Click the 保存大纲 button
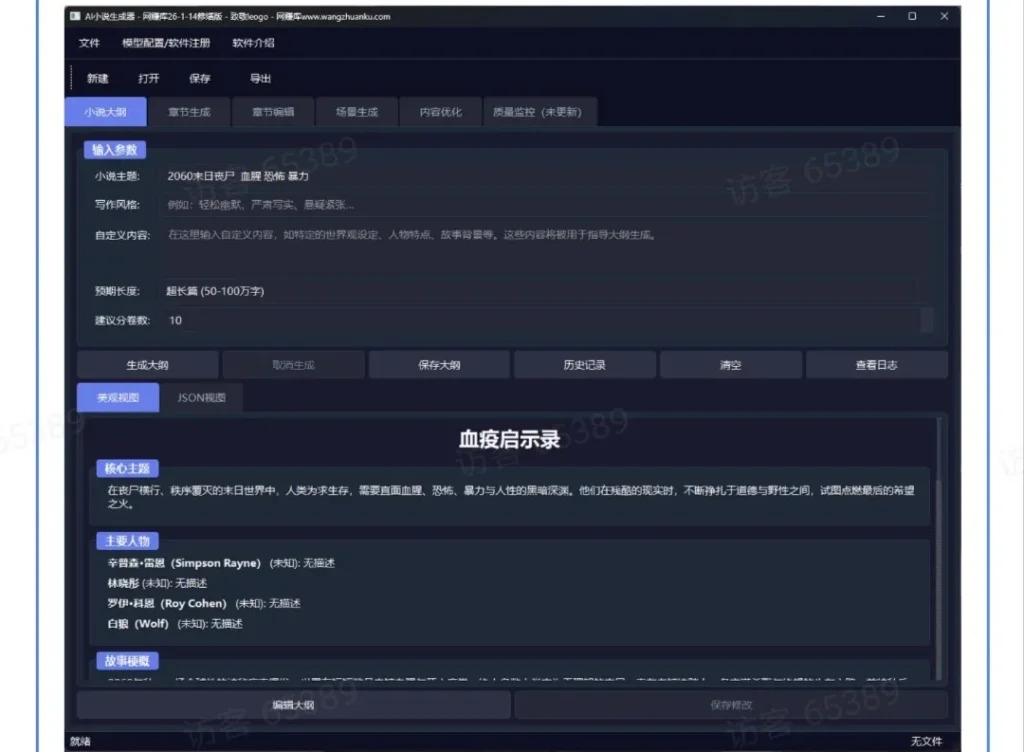The image size is (1024, 752). click(439, 365)
